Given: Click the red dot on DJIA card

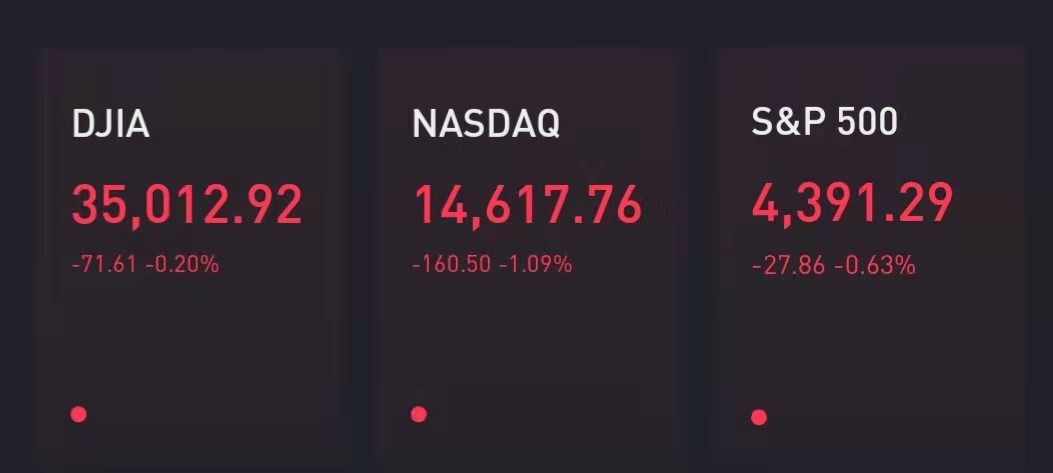Looking at the screenshot, I should pyautogui.click(x=79, y=414).
